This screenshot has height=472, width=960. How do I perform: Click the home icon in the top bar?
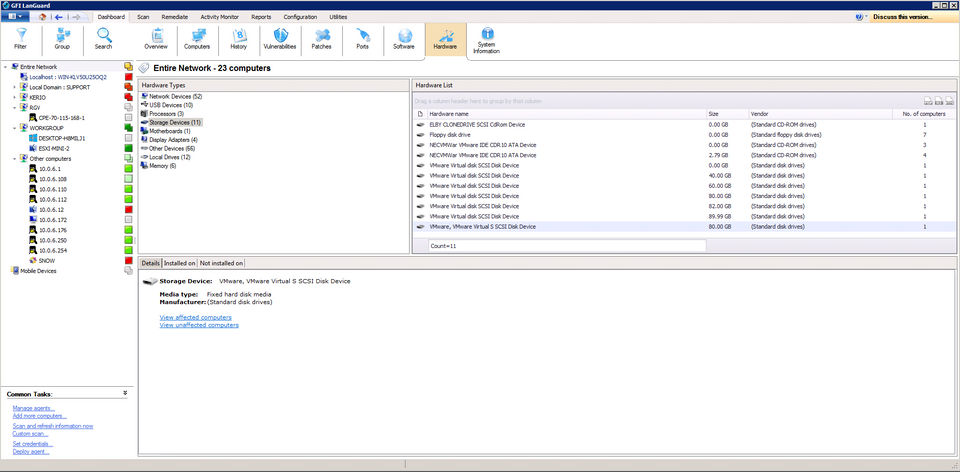click(42, 17)
